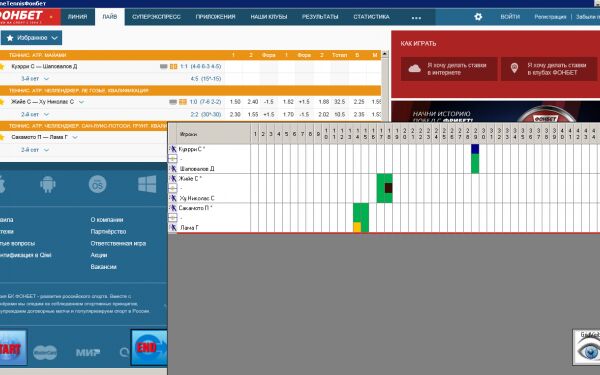Click the END button
Viewport: 600px width, 375px height.
pos(149,347)
